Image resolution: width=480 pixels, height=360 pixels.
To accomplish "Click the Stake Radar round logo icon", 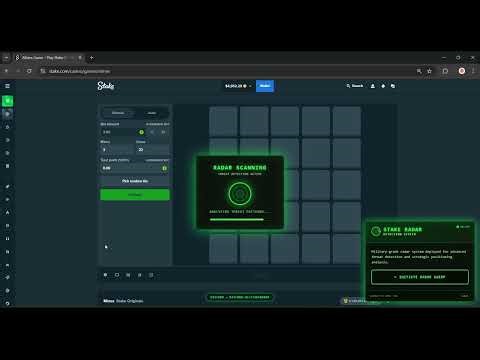I will (x=376, y=231).
